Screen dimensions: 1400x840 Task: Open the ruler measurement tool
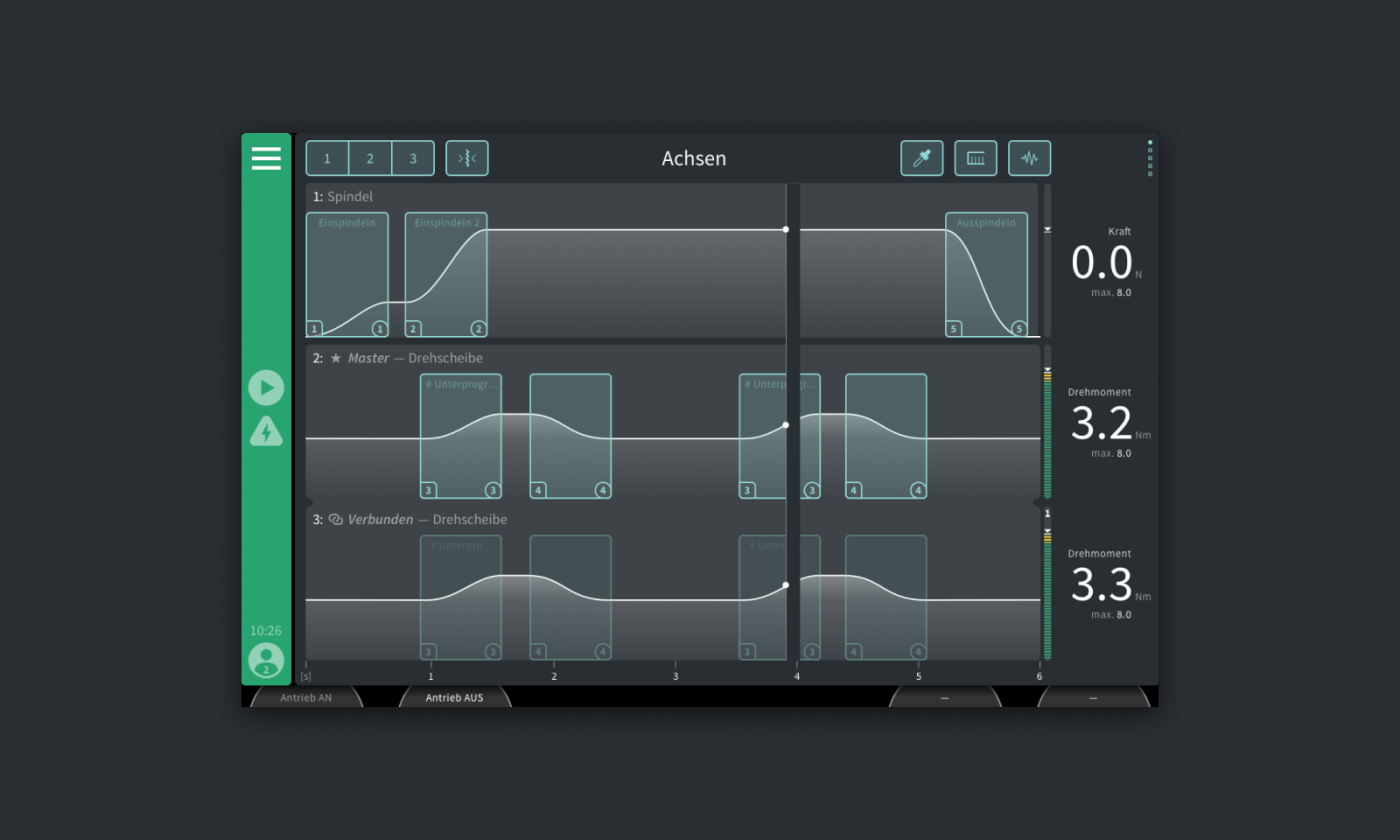click(975, 158)
